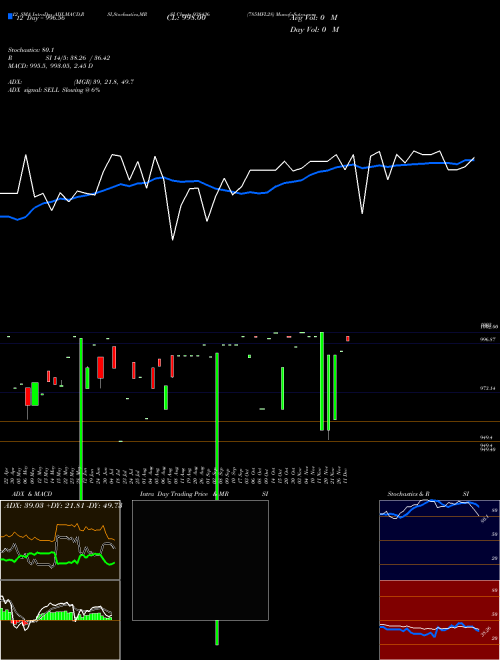Click the 'Stochastics & RSI' panel title
Image resolution: width=500 pixels, height=660 pixels.
point(428,494)
